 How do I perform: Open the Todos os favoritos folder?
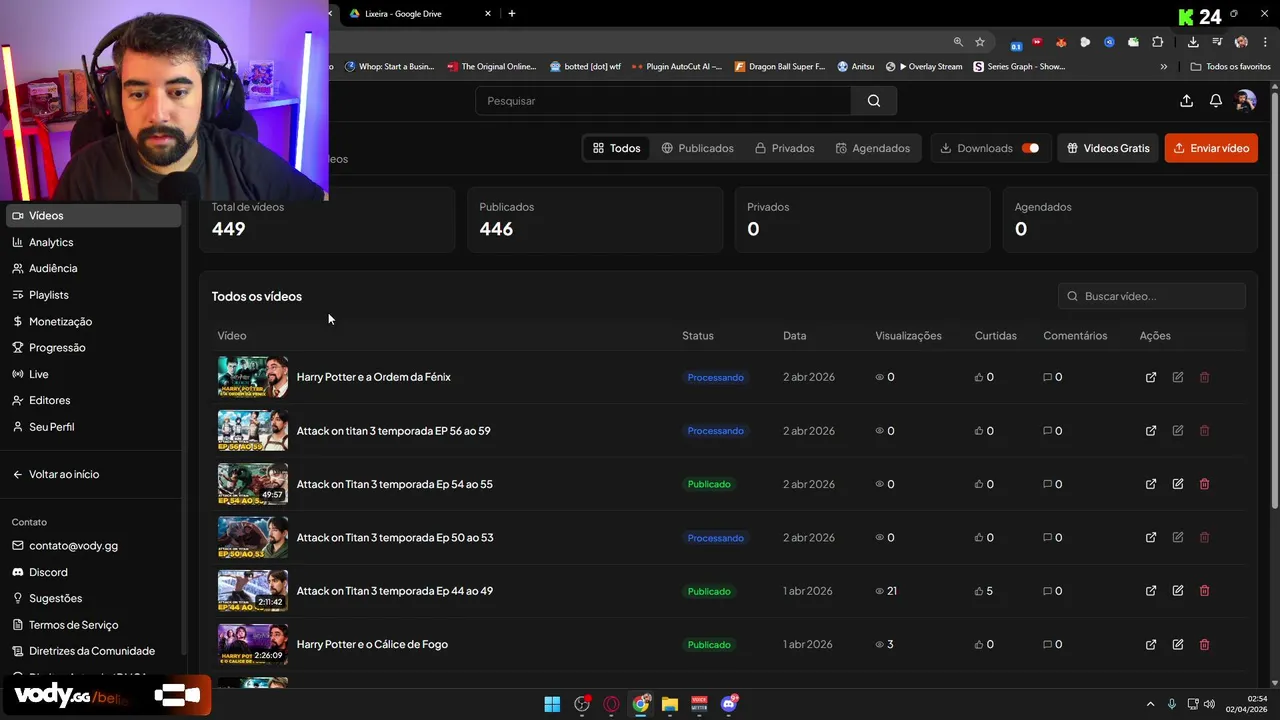pyautogui.click(x=1231, y=67)
